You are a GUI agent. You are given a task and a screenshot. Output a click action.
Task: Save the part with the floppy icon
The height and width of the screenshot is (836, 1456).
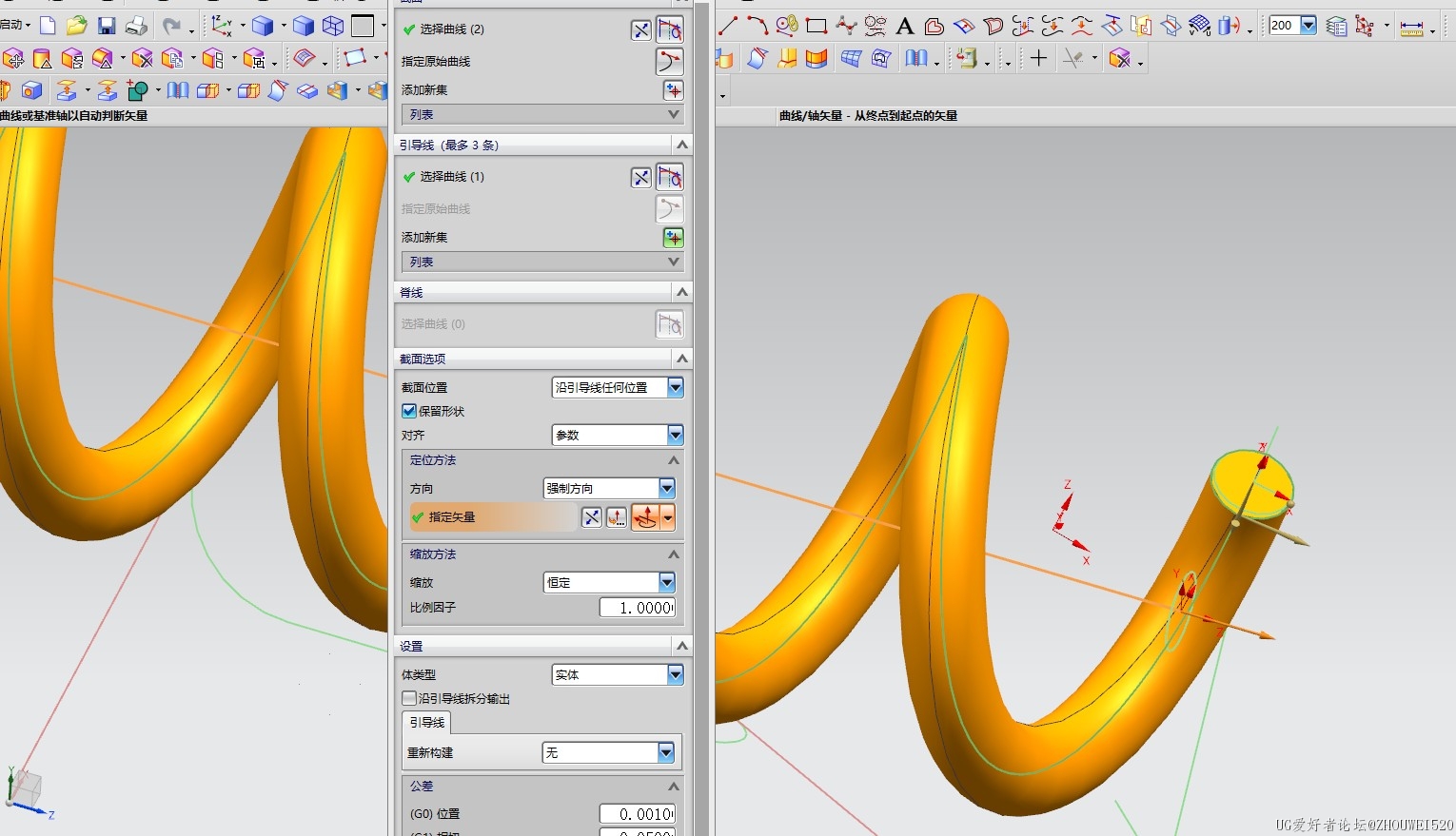click(x=107, y=26)
